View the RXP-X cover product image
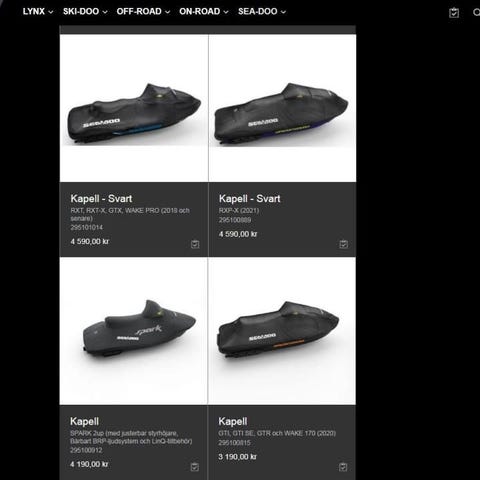The width and height of the screenshot is (480, 480). point(282,108)
